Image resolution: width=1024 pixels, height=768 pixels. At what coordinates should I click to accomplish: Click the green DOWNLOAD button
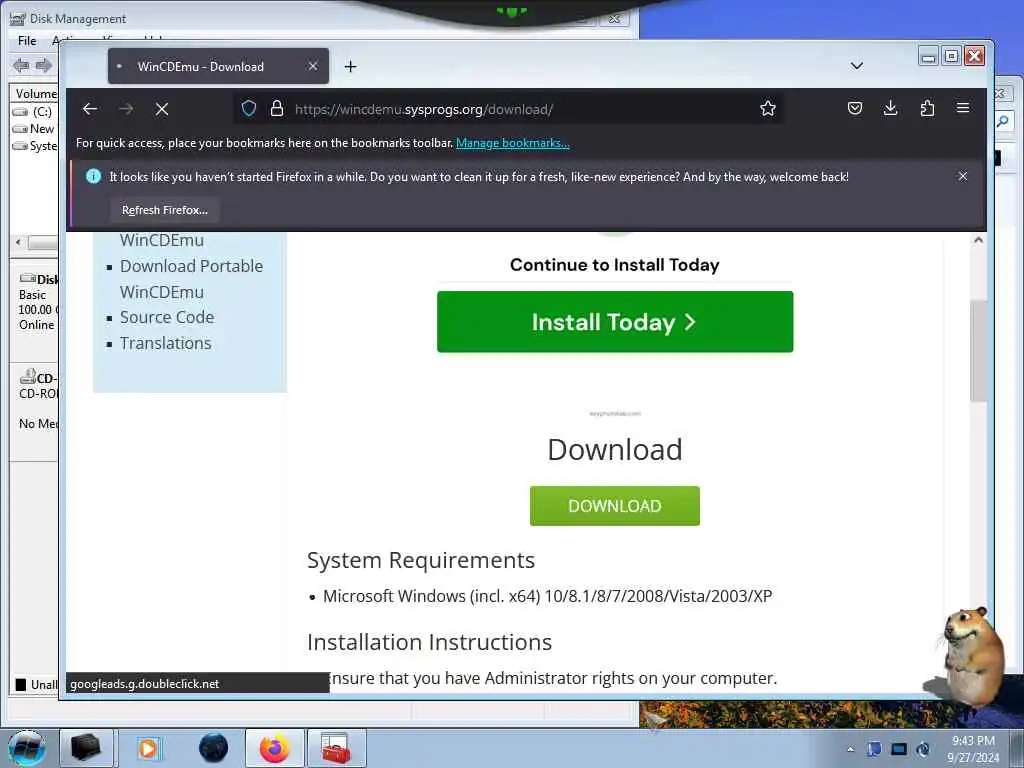(615, 506)
